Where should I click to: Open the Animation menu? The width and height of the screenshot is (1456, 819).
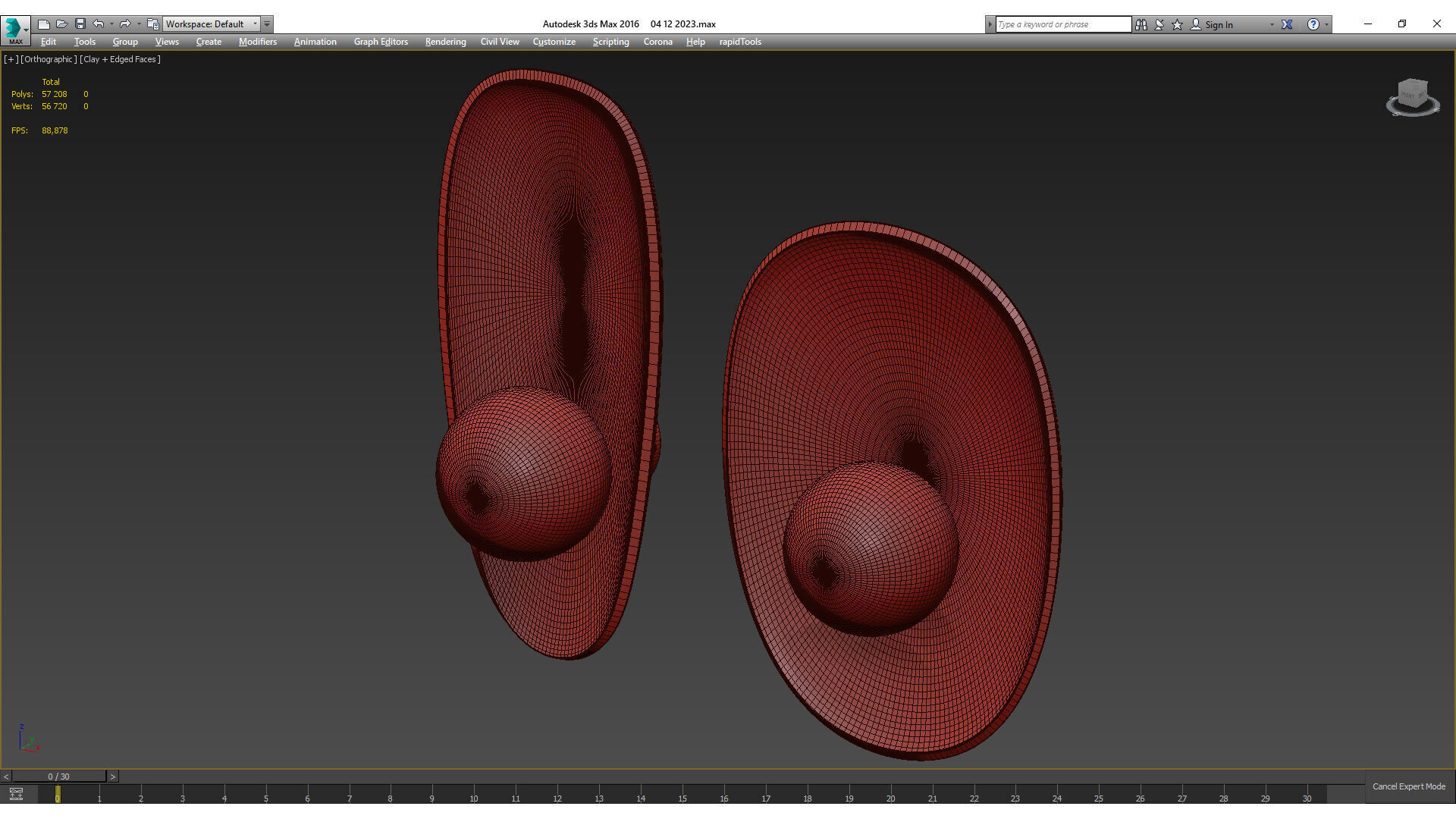pos(315,42)
